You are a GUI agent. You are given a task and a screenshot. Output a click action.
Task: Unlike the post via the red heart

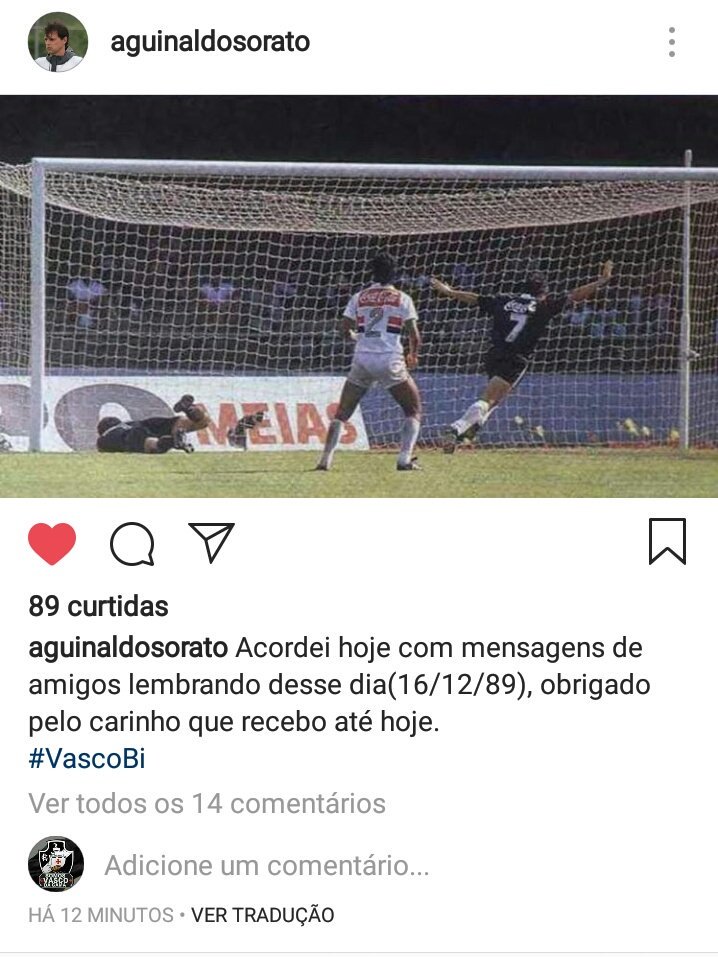(x=52, y=543)
